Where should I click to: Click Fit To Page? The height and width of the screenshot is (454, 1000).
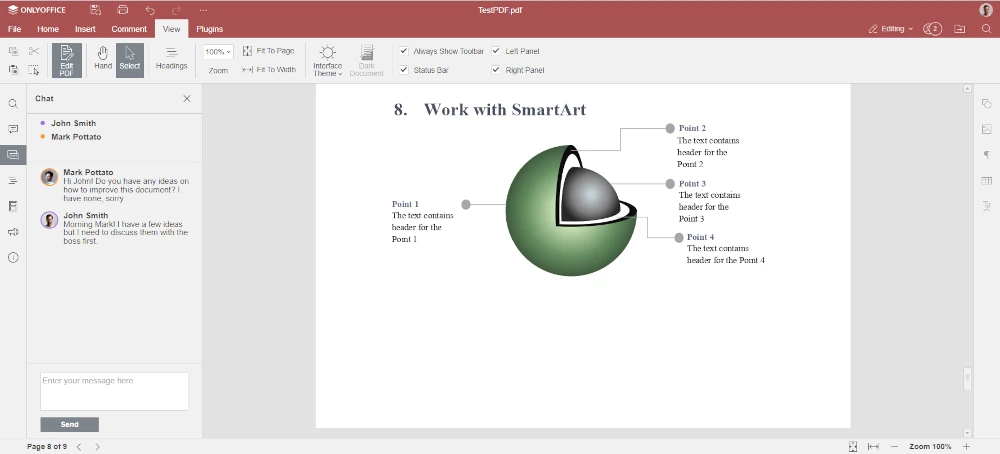[268, 51]
